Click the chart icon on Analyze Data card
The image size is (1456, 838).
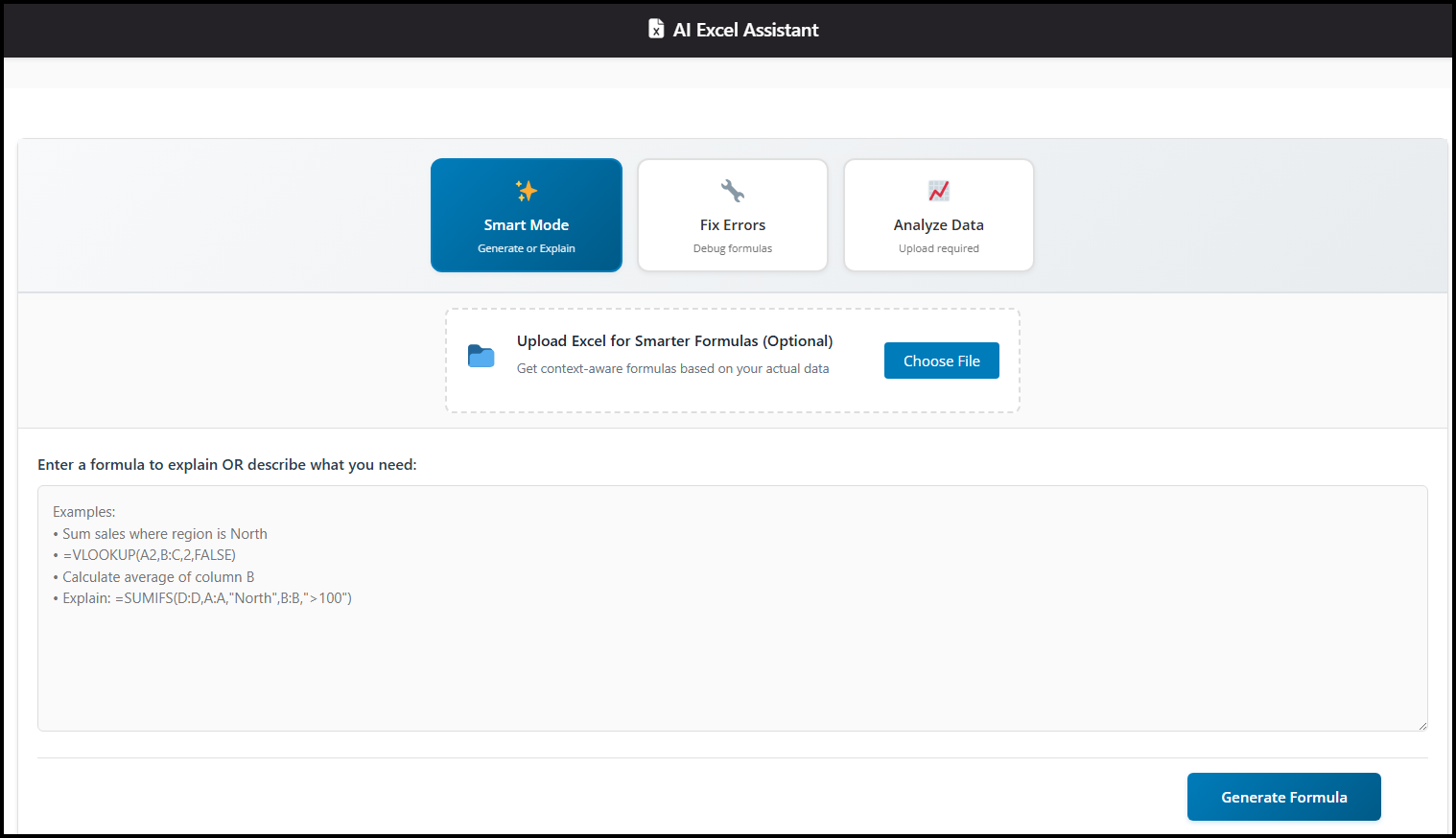[x=938, y=190]
